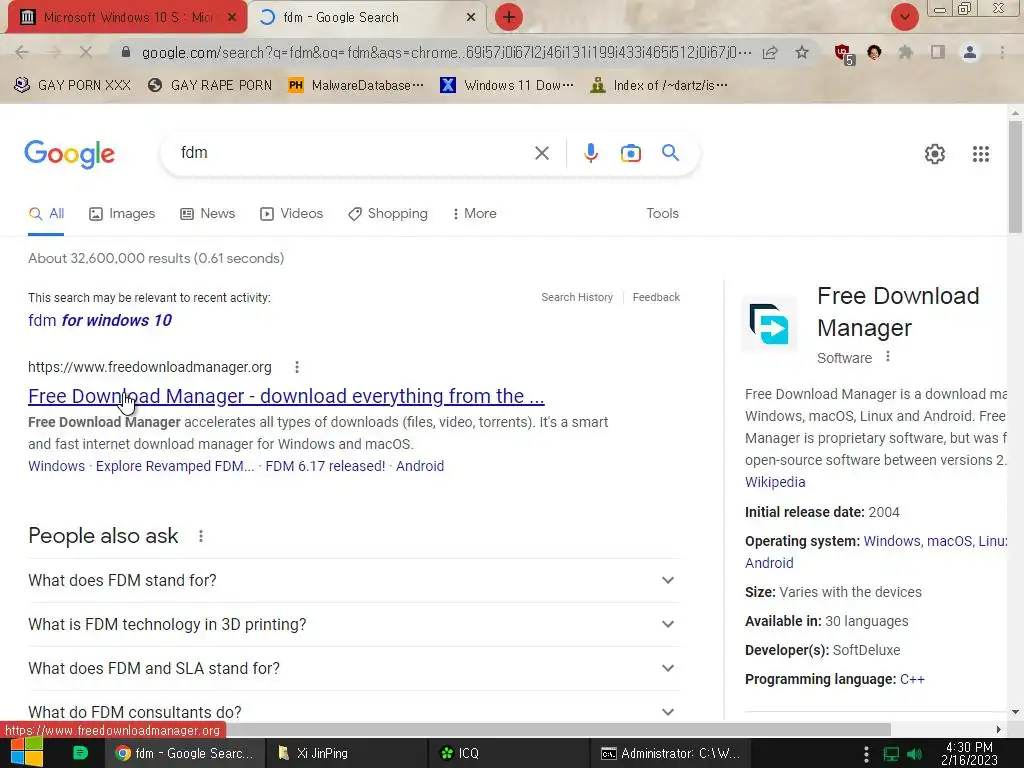Screen dimensions: 1024x768
Task: Open People also ask options menu
Action: (200, 536)
